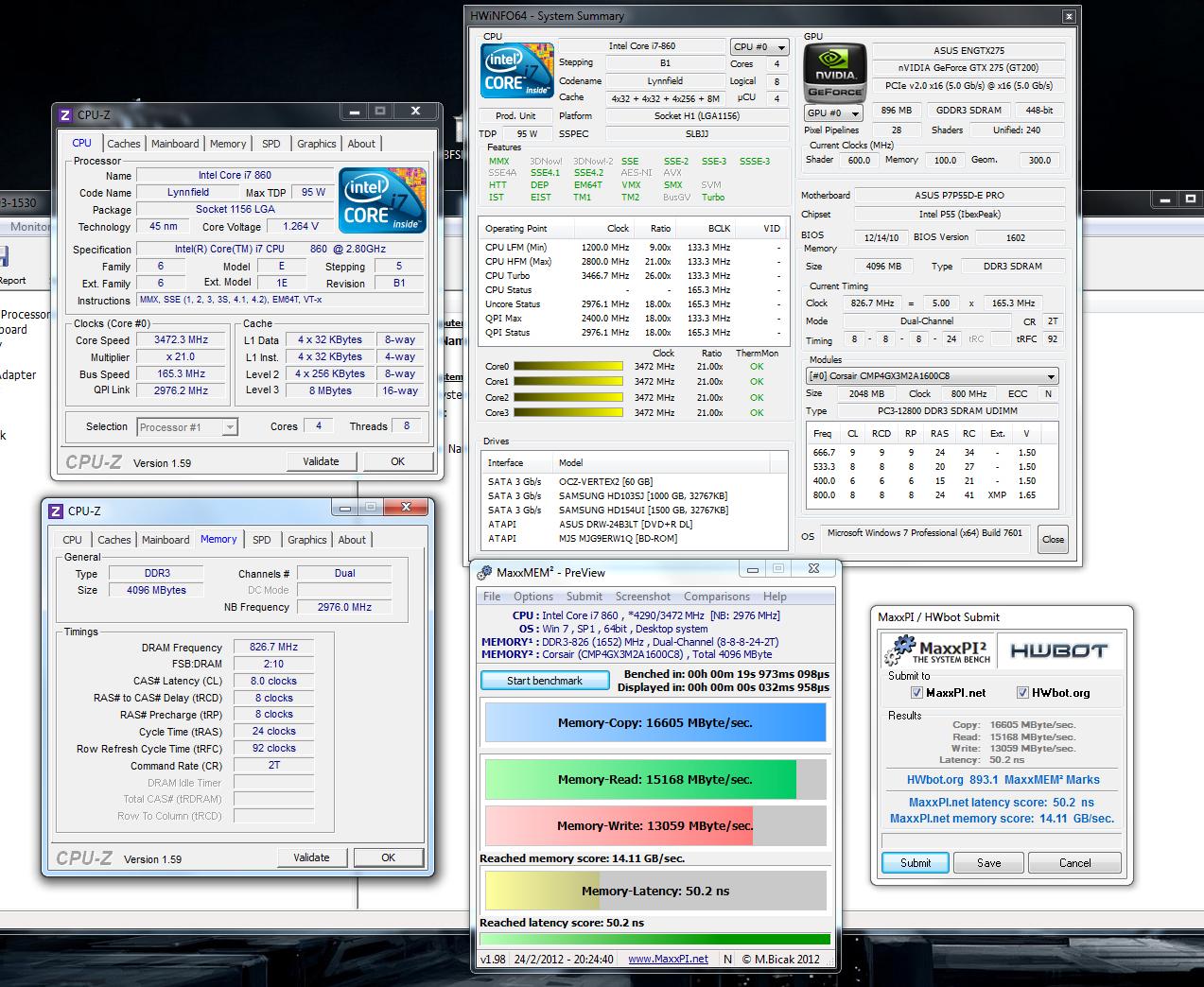The image size is (1204, 987).
Task: Select CPU tab in lower CPU-Z memory window
Action: [x=73, y=540]
